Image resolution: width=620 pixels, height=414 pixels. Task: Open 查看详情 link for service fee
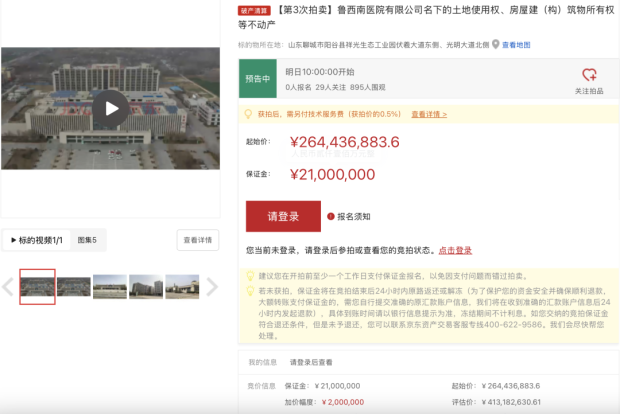pyautogui.click(x=429, y=114)
